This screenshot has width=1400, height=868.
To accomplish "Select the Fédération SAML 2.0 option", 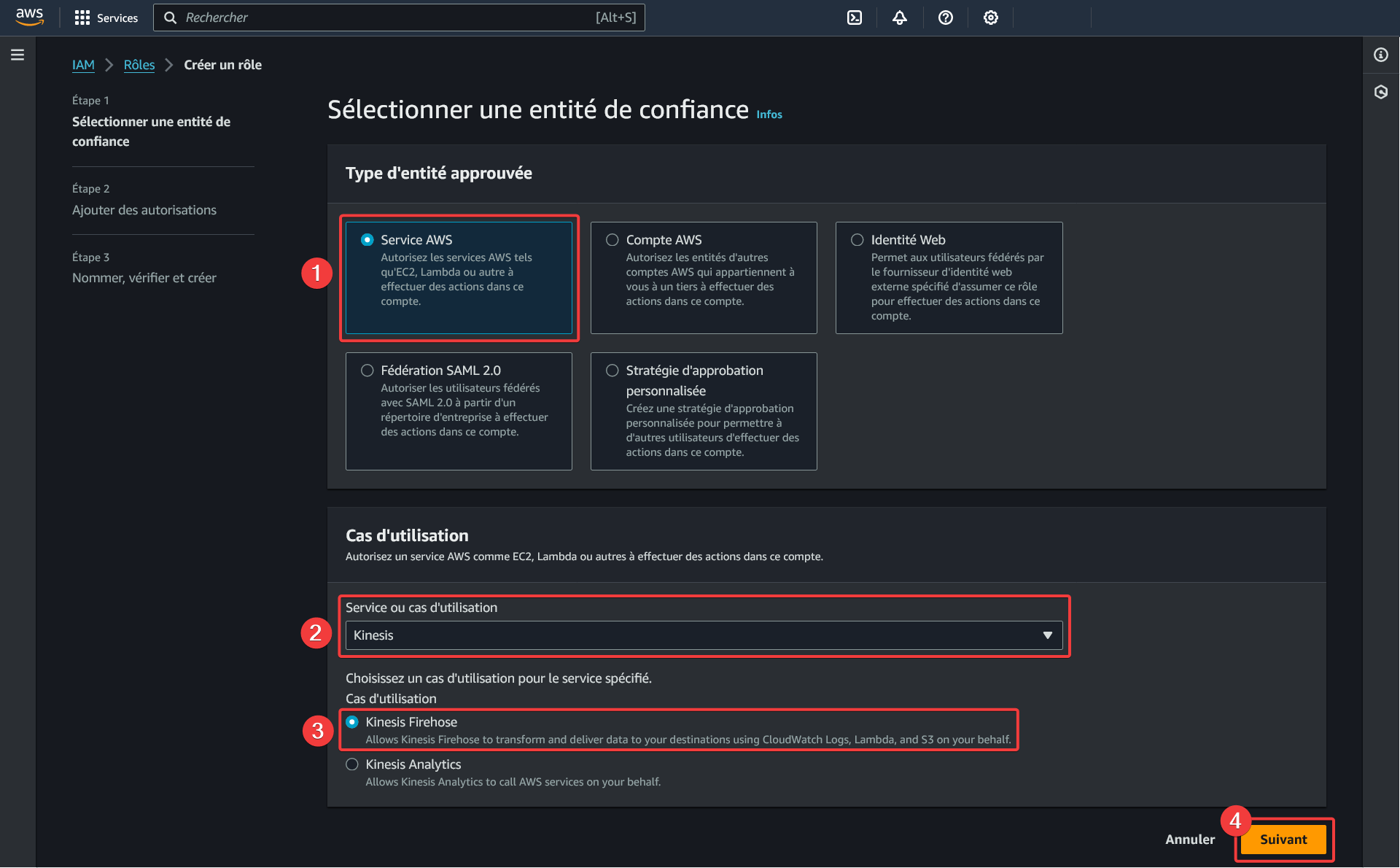I will [x=367, y=371].
